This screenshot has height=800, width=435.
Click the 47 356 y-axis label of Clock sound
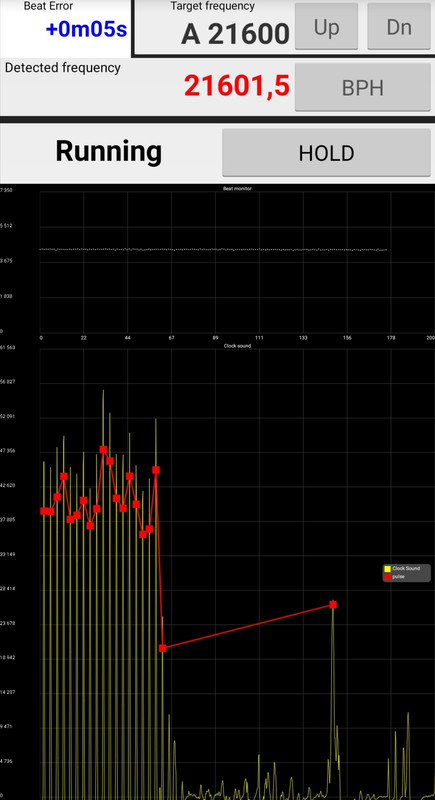(7, 451)
